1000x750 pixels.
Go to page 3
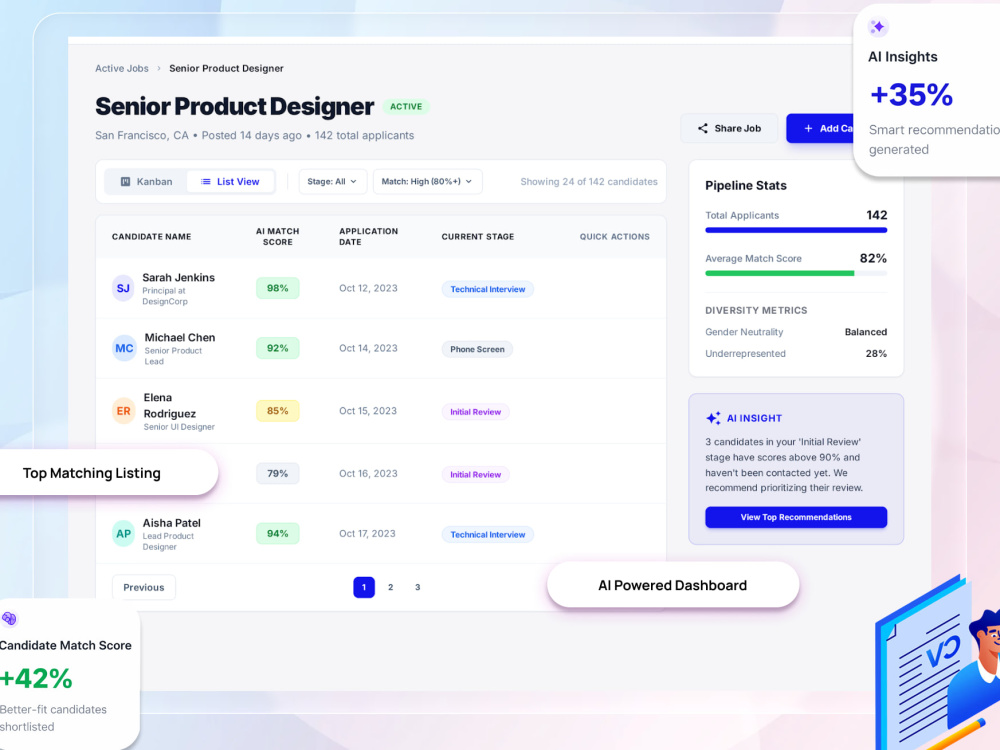click(x=418, y=587)
